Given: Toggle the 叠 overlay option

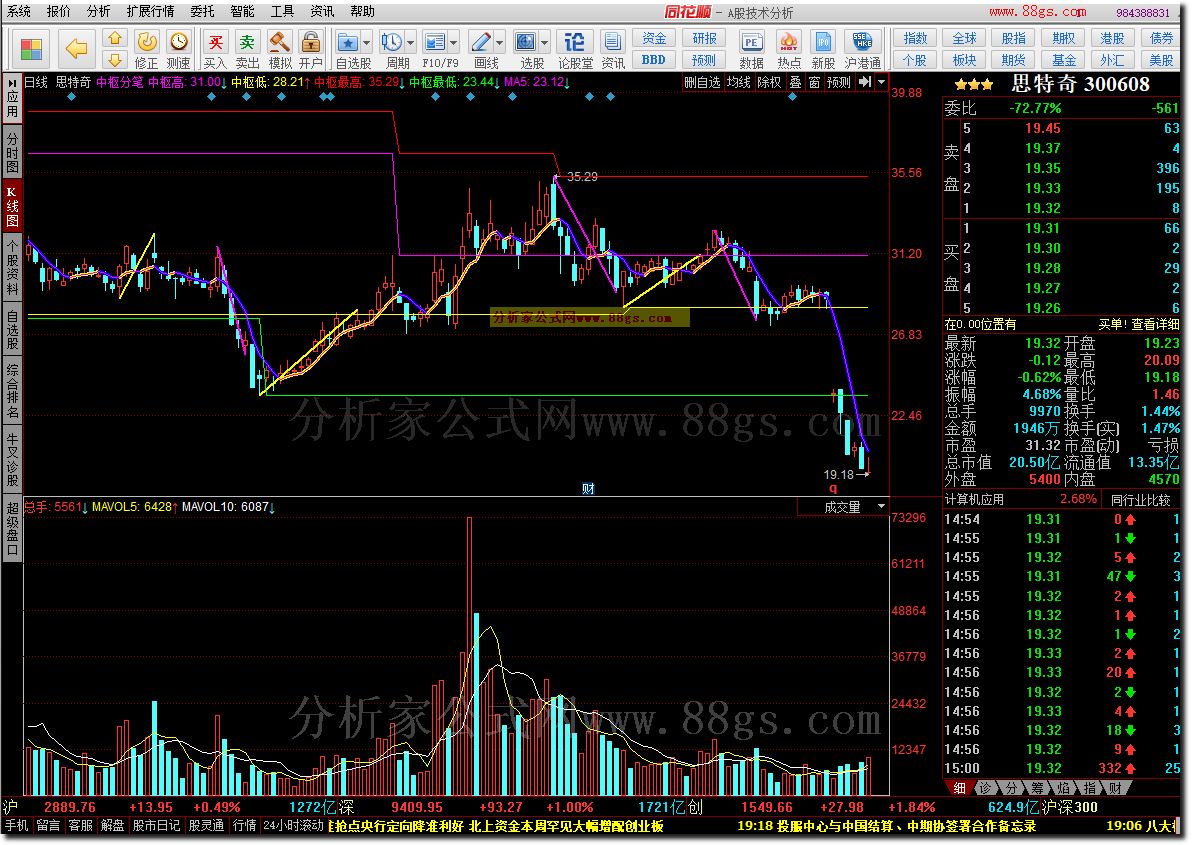Looking at the screenshot, I should pyautogui.click(x=795, y=82).
